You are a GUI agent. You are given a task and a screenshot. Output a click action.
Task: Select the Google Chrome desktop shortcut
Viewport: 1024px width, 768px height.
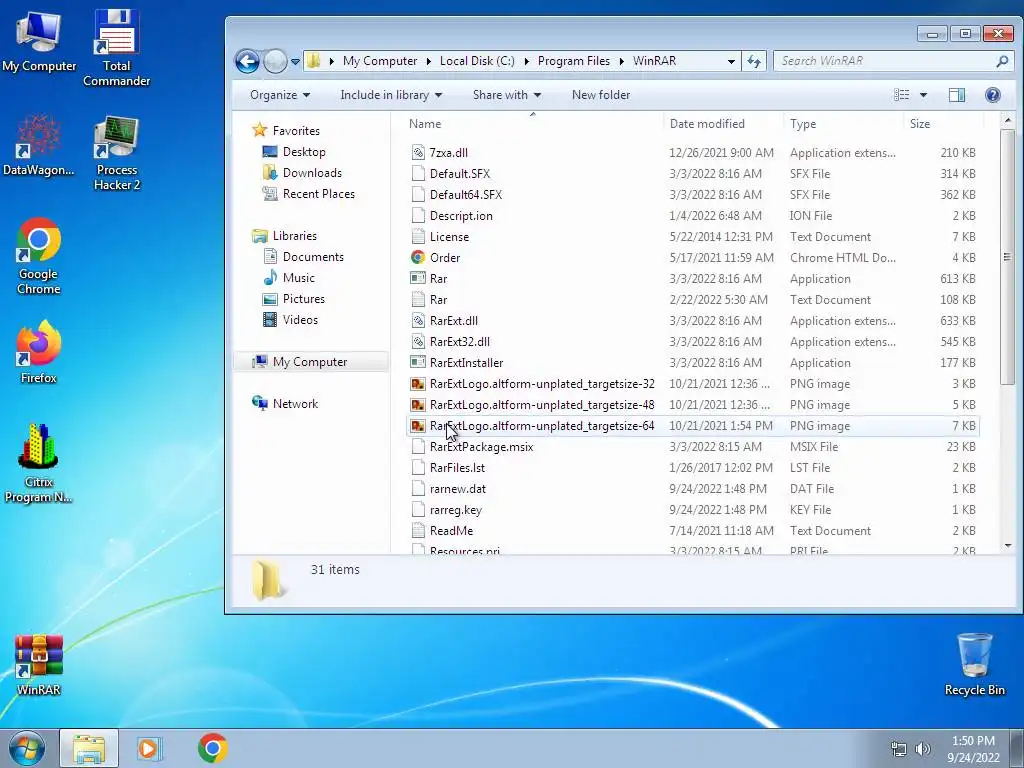(39, 256)
